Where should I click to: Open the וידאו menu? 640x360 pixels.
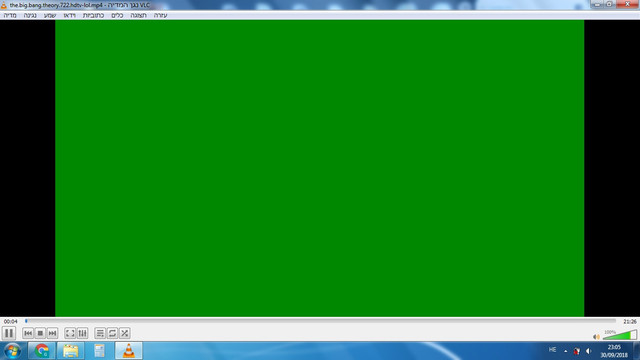[70, 16]
